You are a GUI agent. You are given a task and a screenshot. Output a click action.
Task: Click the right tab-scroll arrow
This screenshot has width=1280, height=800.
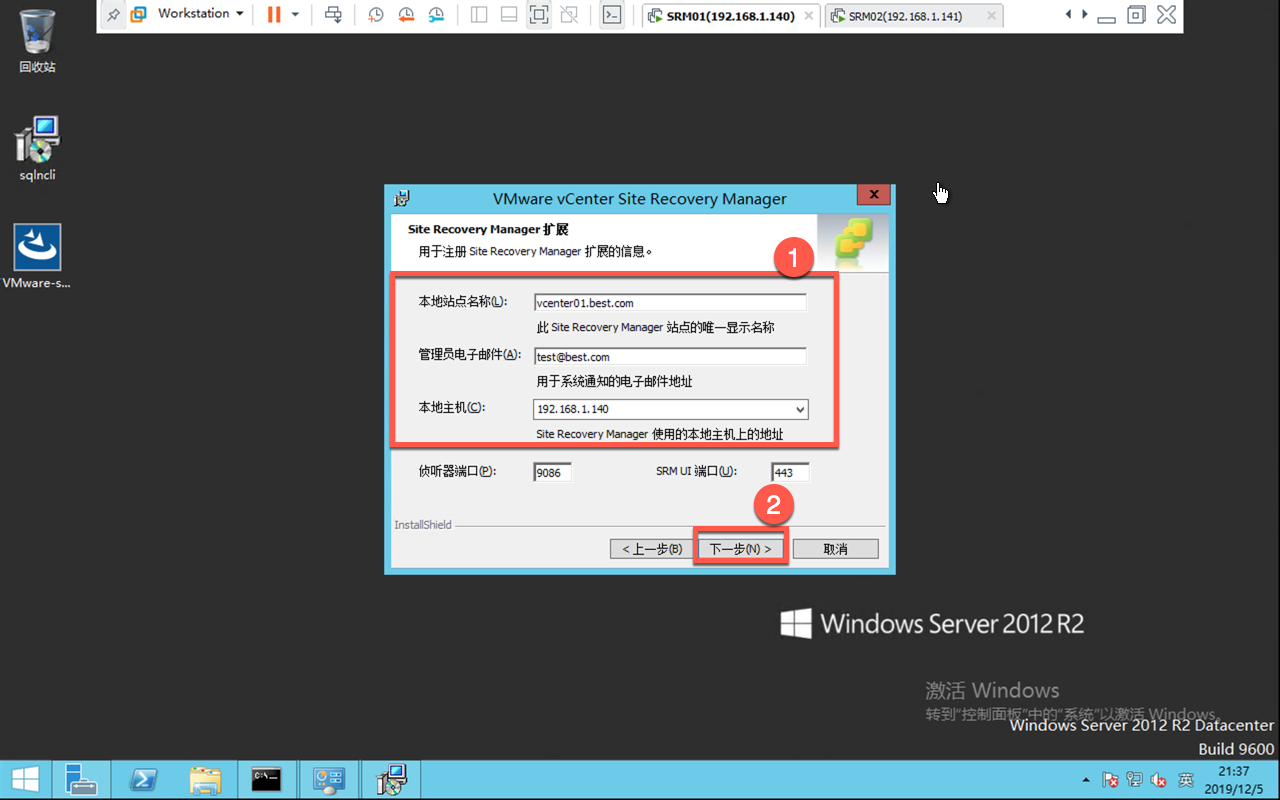coord(1083,15)
